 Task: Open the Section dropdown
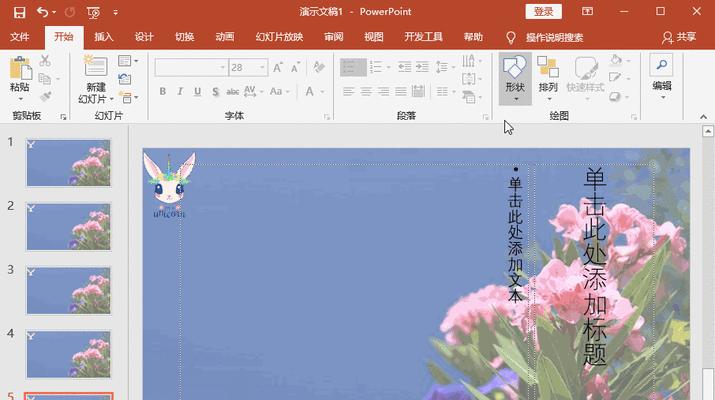128,97
